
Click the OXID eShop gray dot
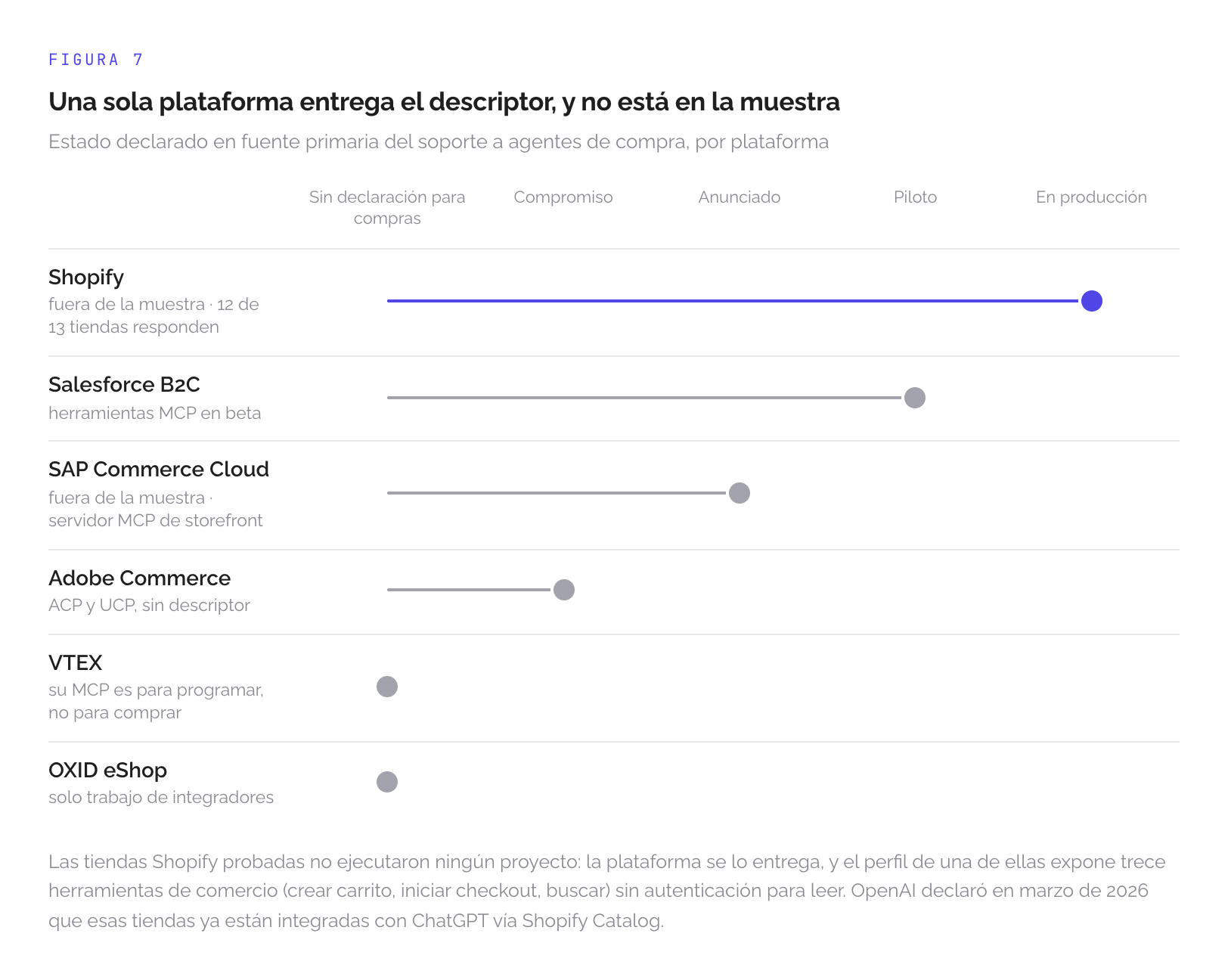(x=387, y=782)
